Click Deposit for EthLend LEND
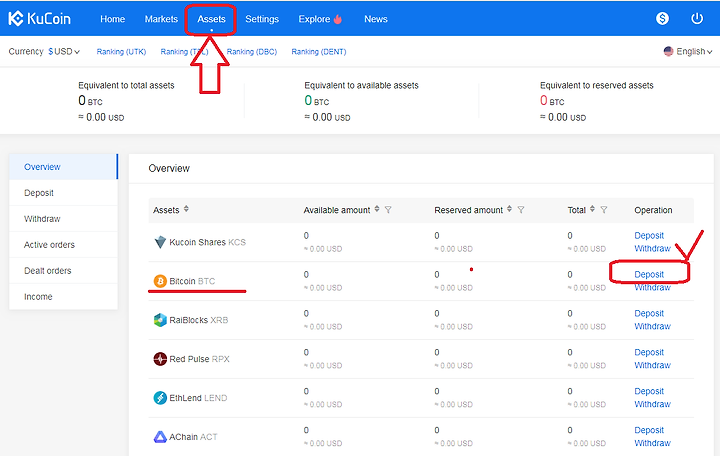720x456 pixels. (x=649, y=391)
